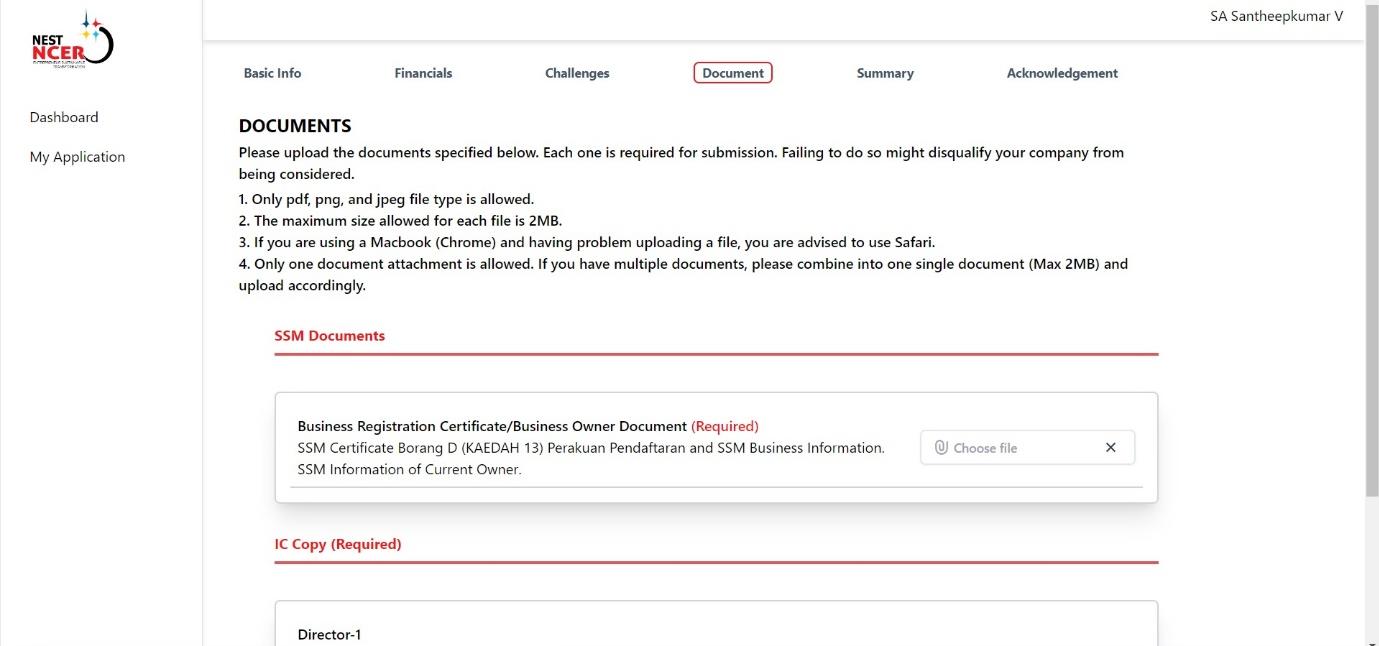Screen dimensions: 1379x646
Task: Click the scrollbar up arrow
Action: tap(1371, 6)
